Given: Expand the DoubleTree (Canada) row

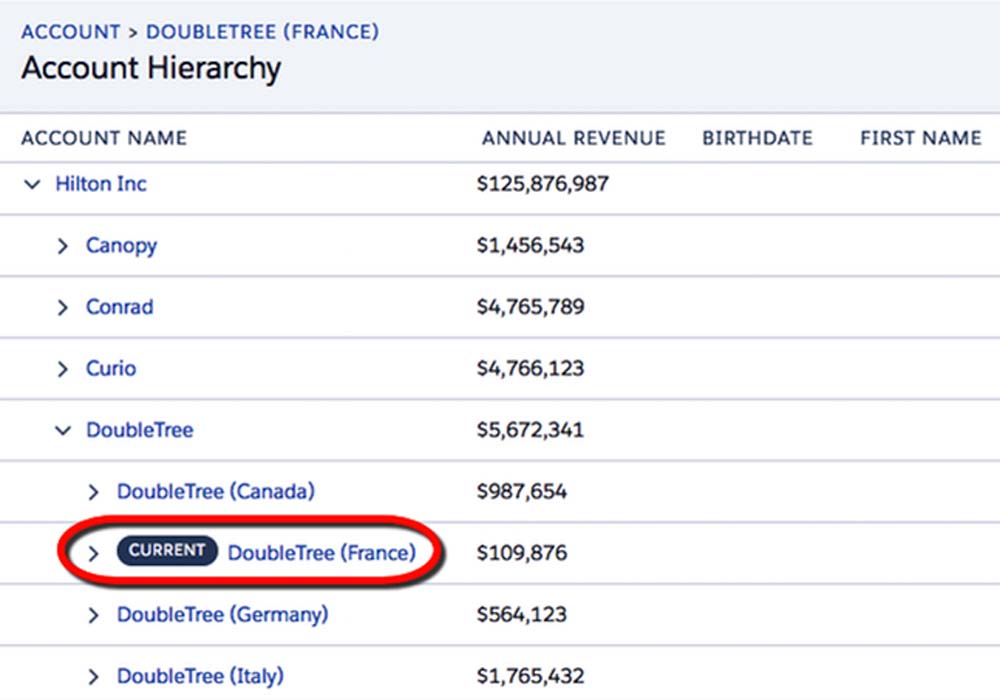Looking at the screenshot, I should (x=94, y=493).
